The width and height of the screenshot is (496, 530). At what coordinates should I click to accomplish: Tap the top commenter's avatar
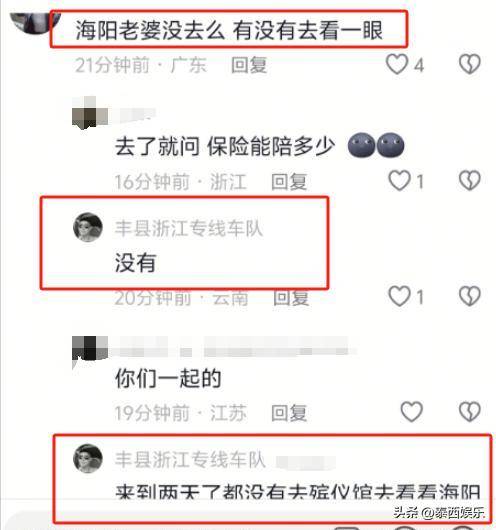pos(34,23)
